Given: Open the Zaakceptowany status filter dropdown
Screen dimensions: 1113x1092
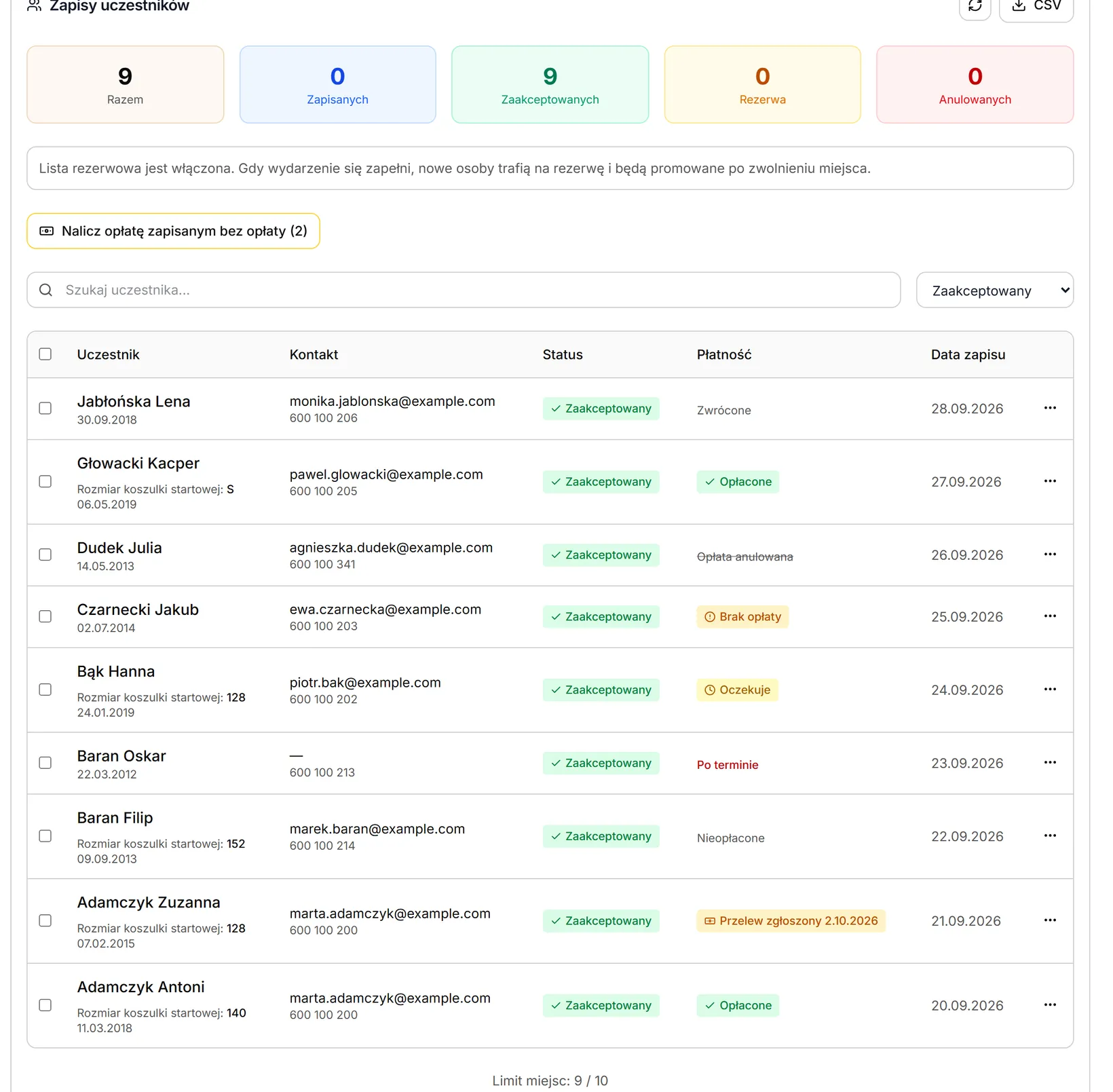Looking at the screenshot, I should [994, 290].
